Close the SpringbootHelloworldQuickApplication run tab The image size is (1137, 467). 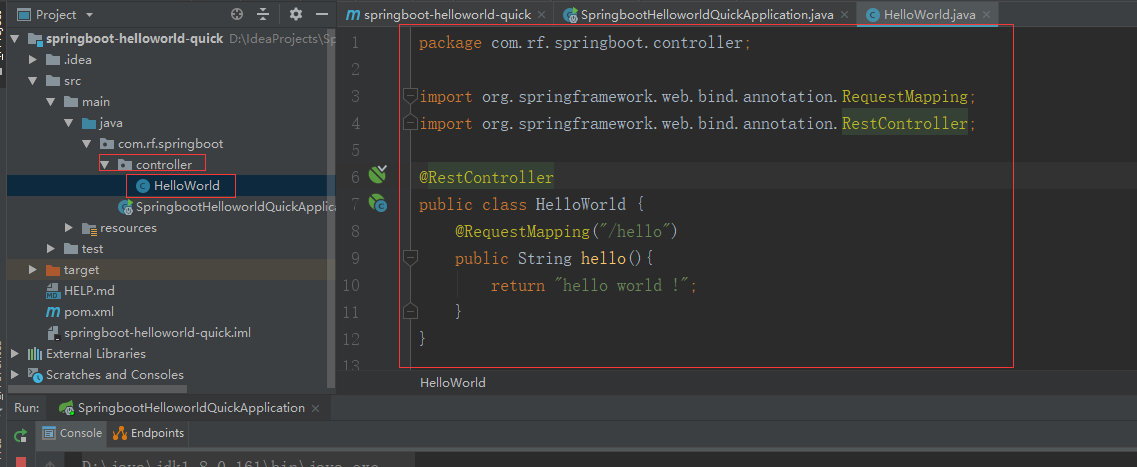317,408
